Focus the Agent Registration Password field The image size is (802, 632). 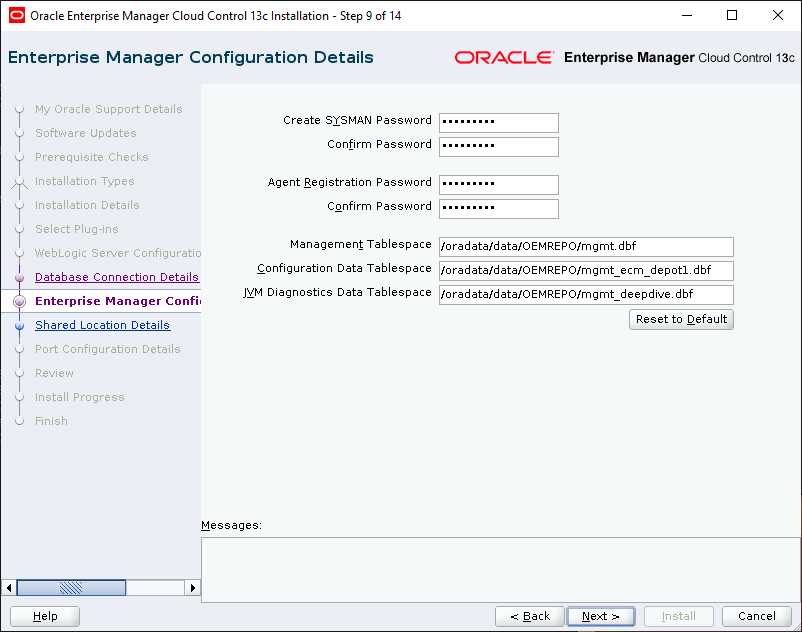pos(499,184)
